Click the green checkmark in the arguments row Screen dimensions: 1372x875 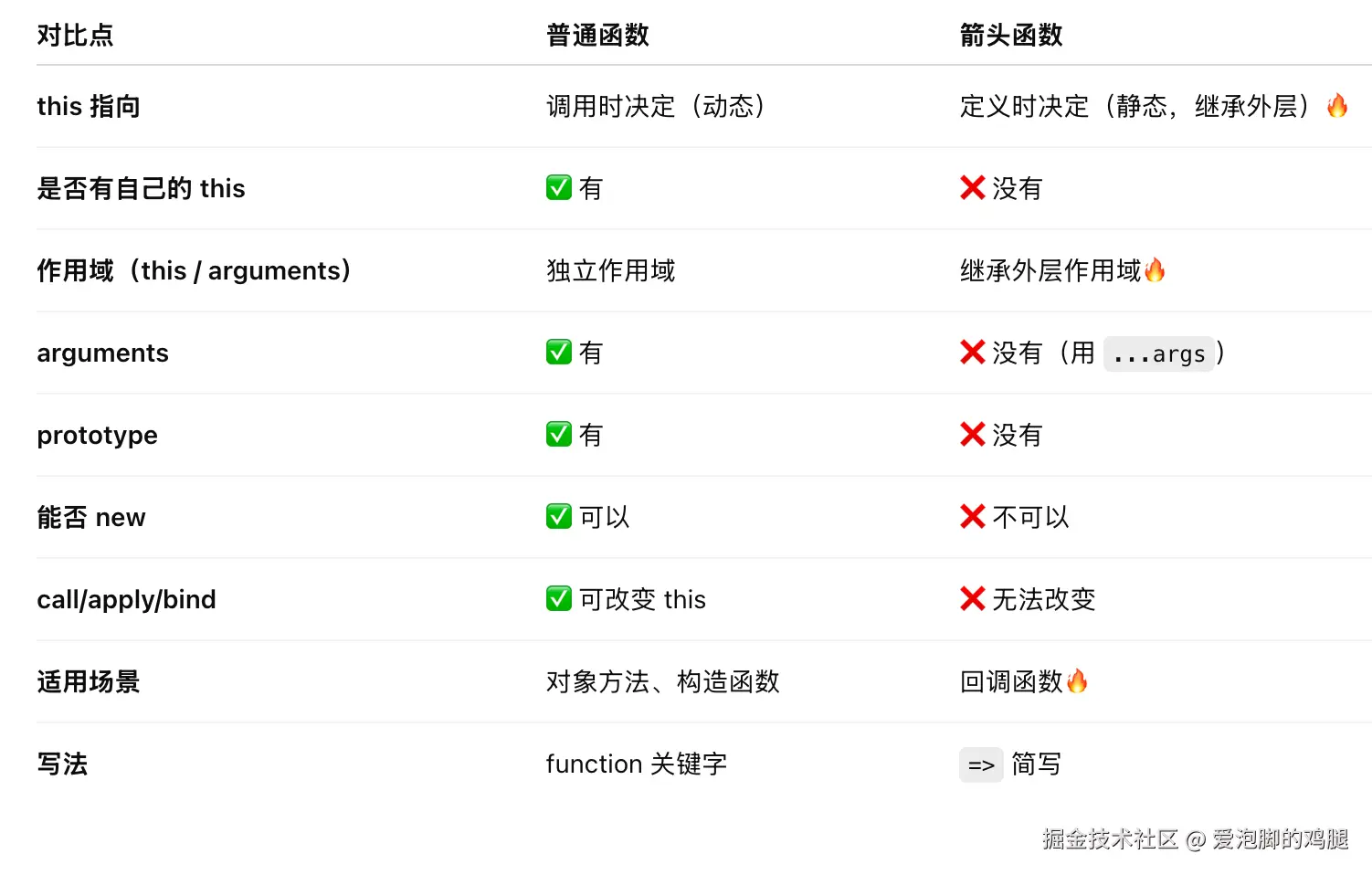coord(558,353)
